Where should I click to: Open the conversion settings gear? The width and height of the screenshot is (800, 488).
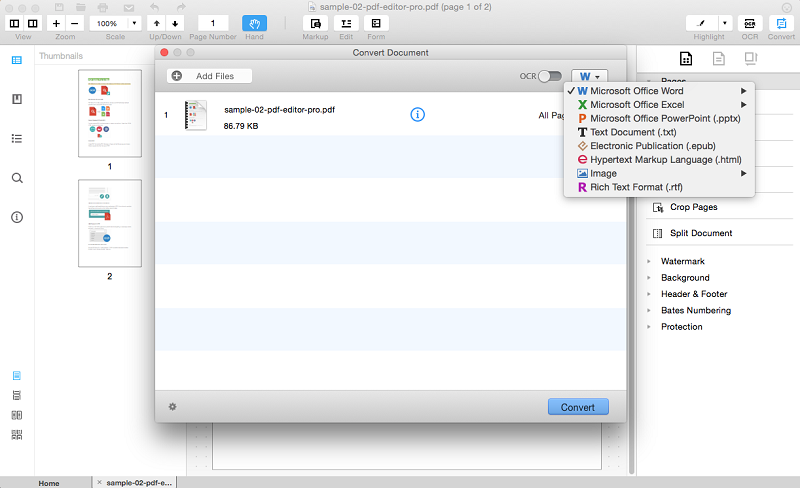tap(172, 407)
